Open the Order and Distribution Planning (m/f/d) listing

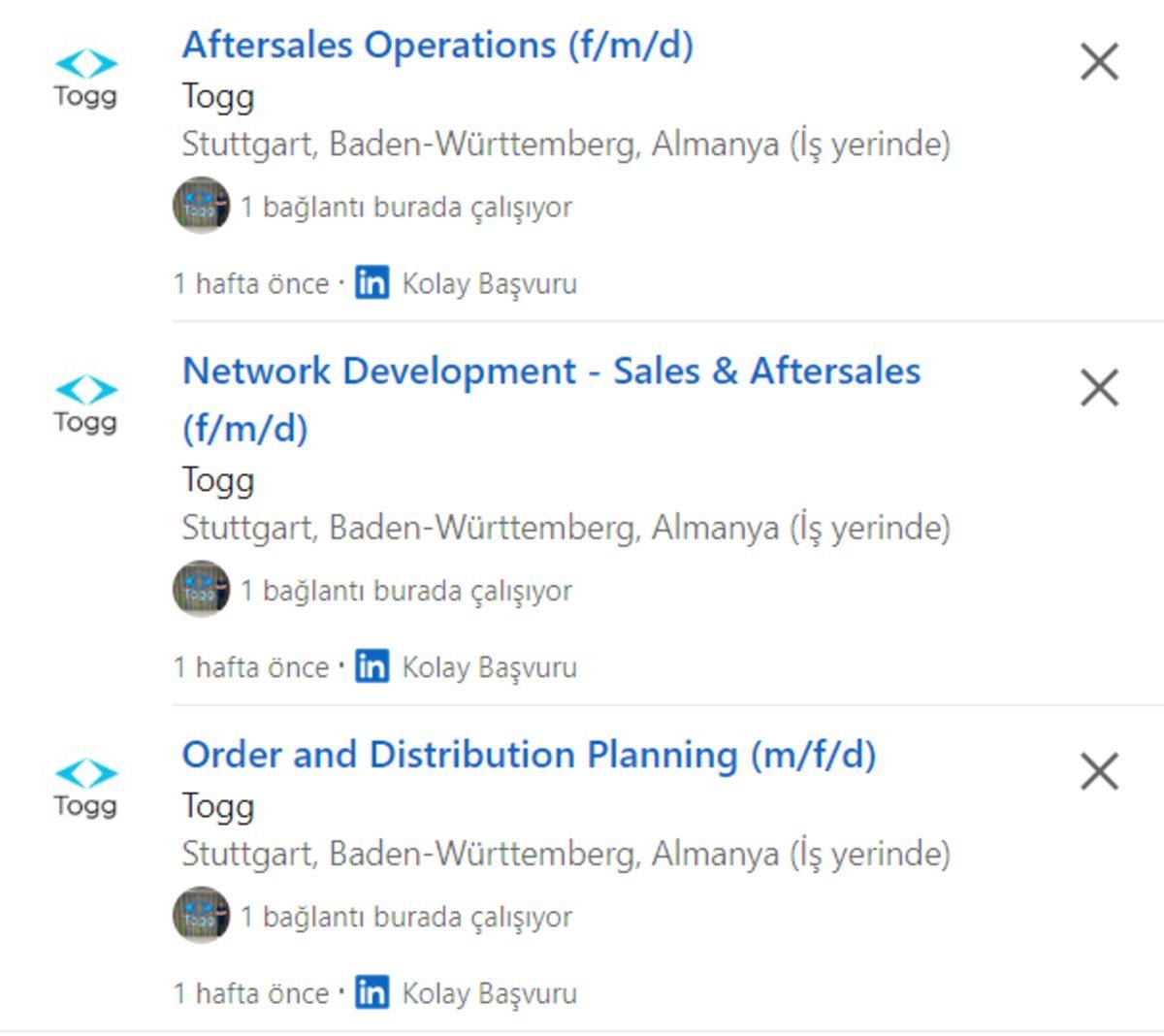pos(533,755)
